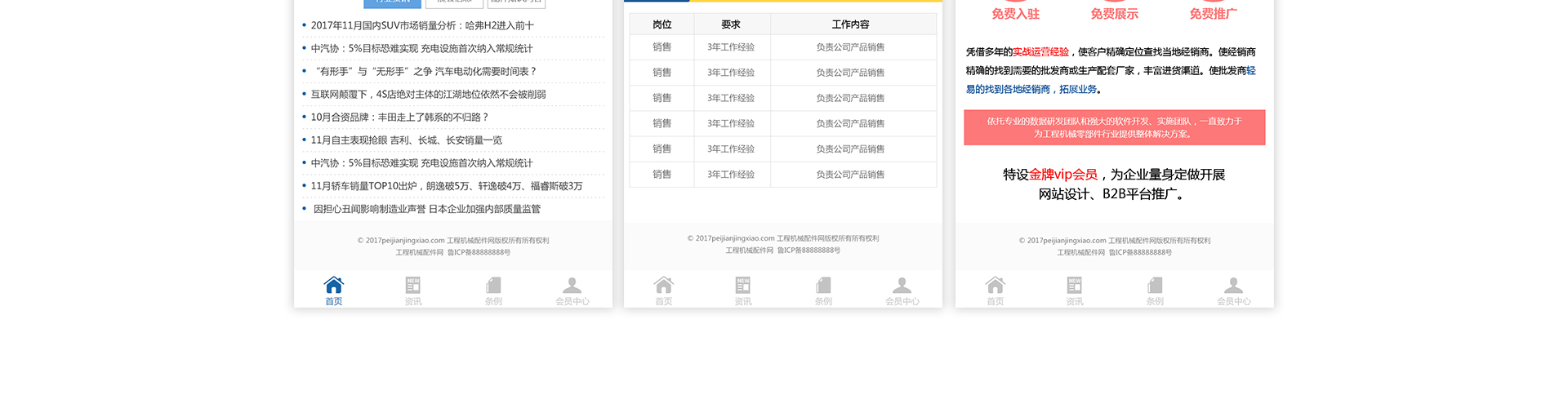Open article 11月轿车销量TOP10出炉
The height and width of the screenshot is (408, 1568).
click(x=446, y=185)
